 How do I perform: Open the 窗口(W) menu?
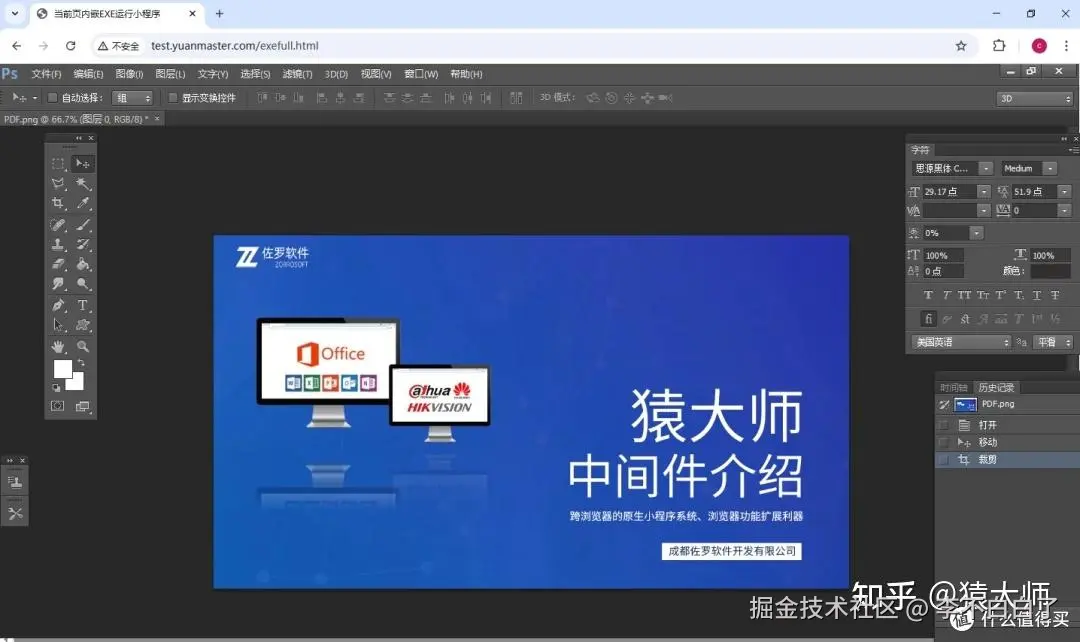pyautogui.click(x=421, y=74)
